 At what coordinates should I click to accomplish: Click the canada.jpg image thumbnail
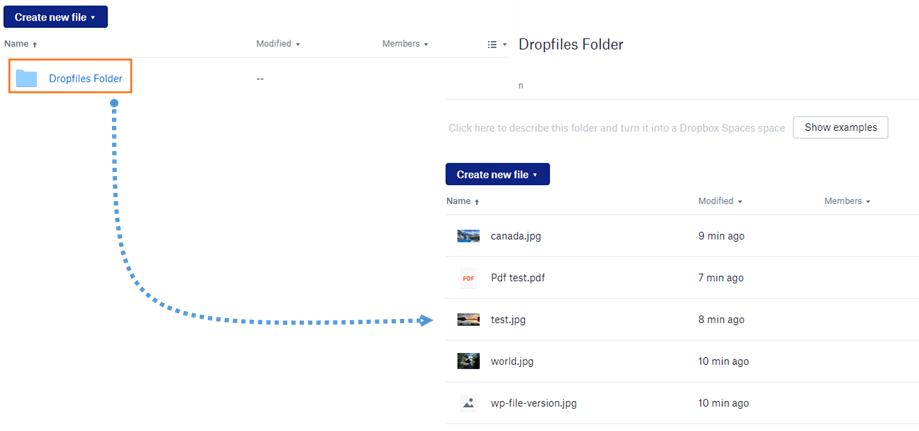tap(468, 236)
